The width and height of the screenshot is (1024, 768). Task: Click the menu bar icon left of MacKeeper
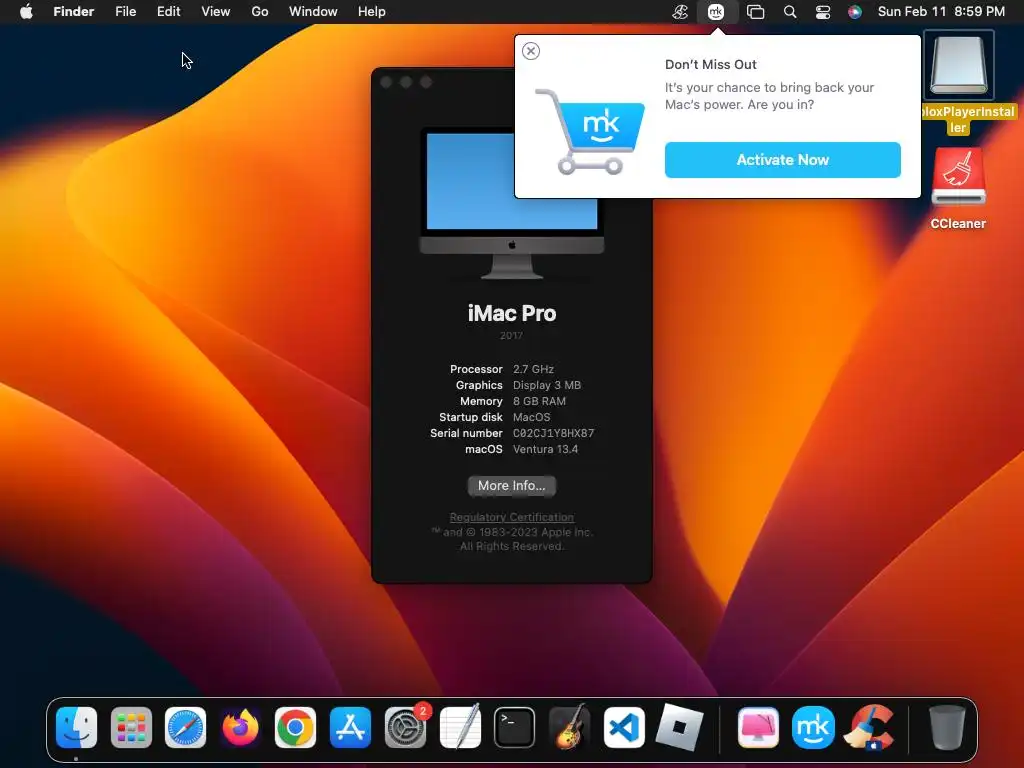click(x=680, y=12)
